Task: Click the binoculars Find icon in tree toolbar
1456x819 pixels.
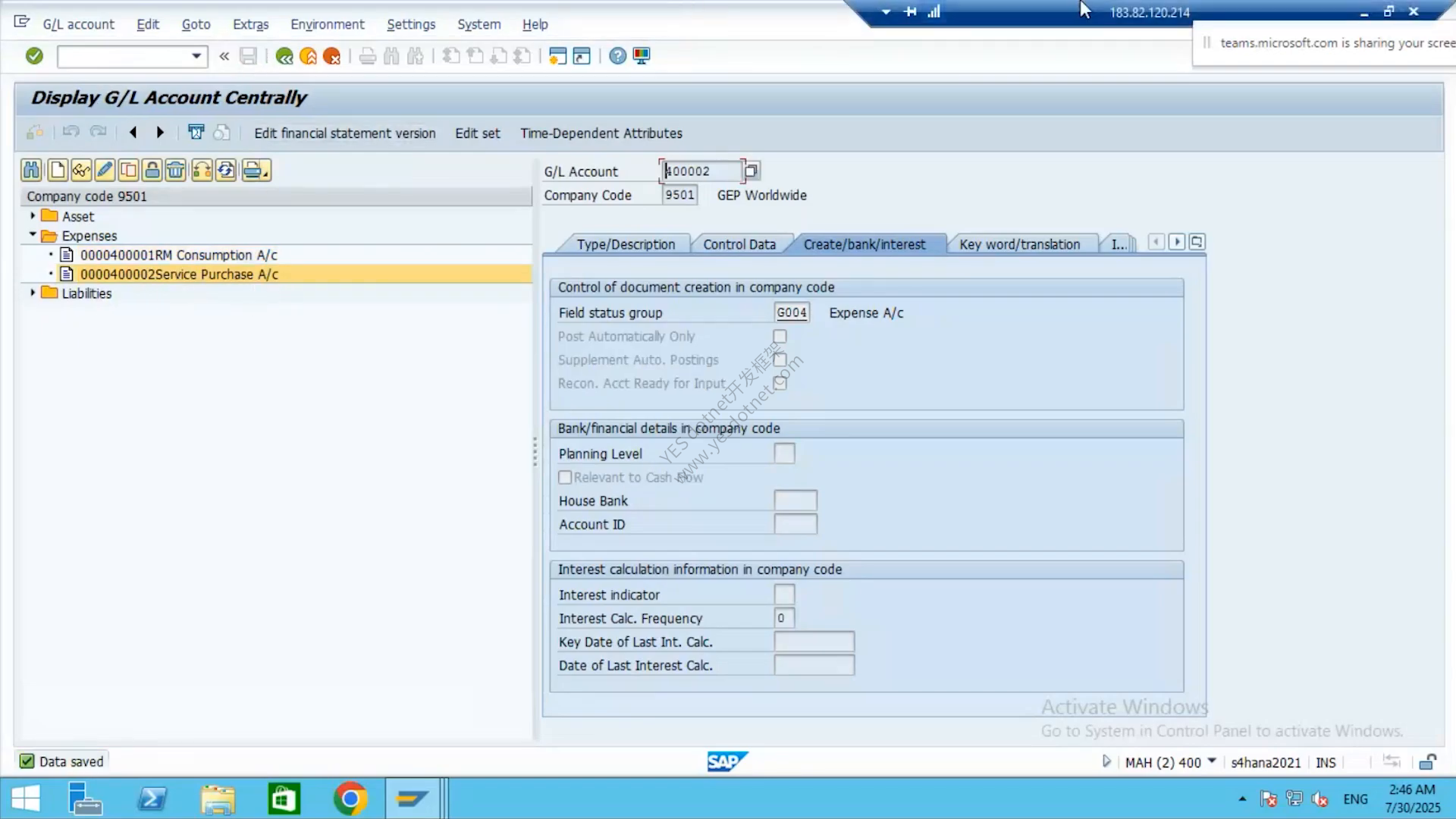Action: [x=31, y=170]
